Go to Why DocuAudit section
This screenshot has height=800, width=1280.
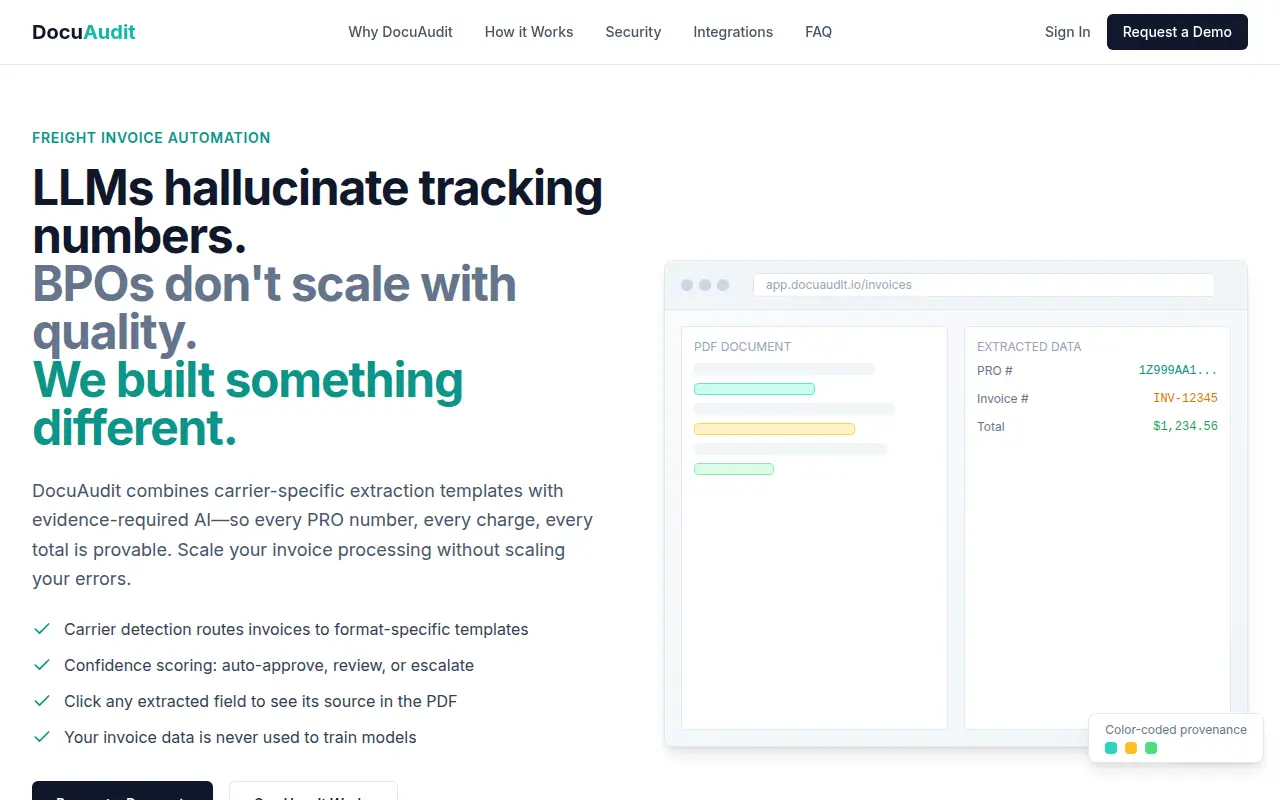(400, 32)
